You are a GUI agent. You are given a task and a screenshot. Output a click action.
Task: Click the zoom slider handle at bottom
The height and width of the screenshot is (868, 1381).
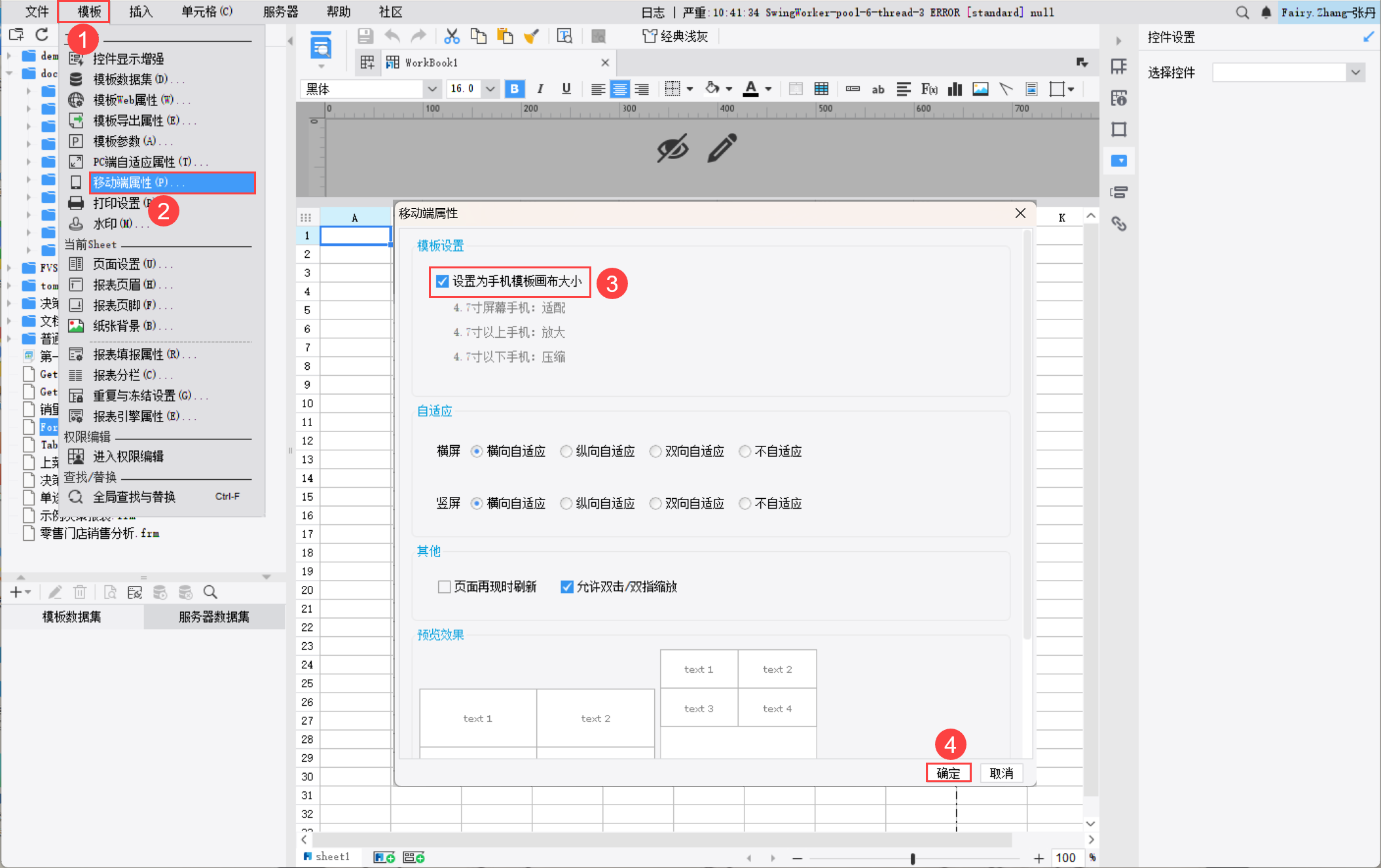pyautogui.click(x=912, y=858)
